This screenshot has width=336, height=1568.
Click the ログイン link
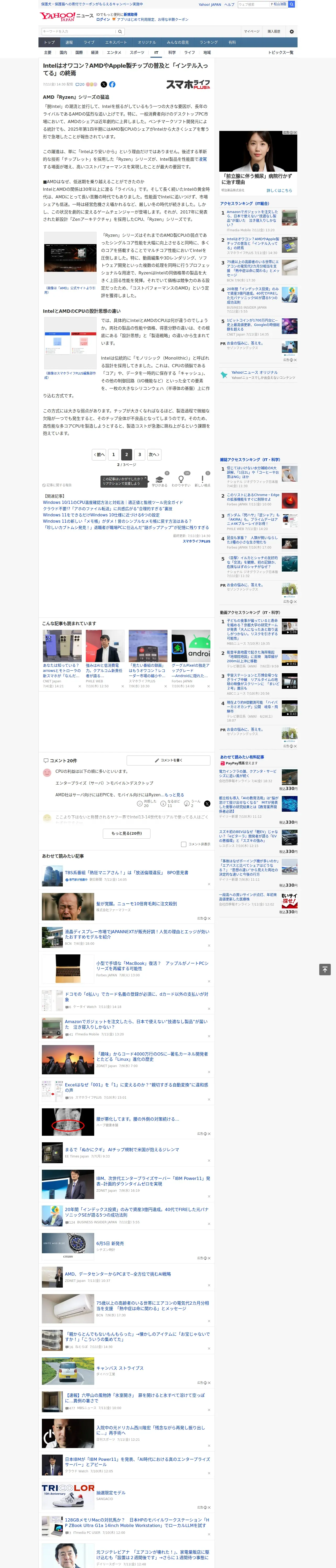click(103, 20)
